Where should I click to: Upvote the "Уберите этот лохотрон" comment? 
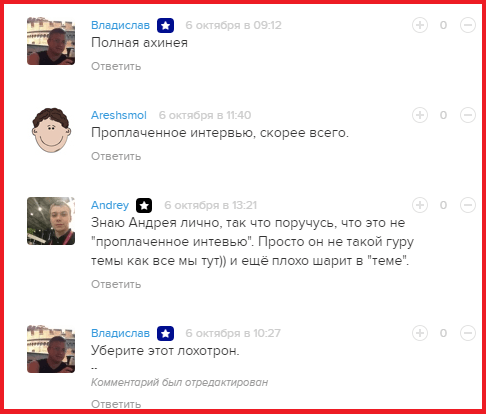coord(420,333)
